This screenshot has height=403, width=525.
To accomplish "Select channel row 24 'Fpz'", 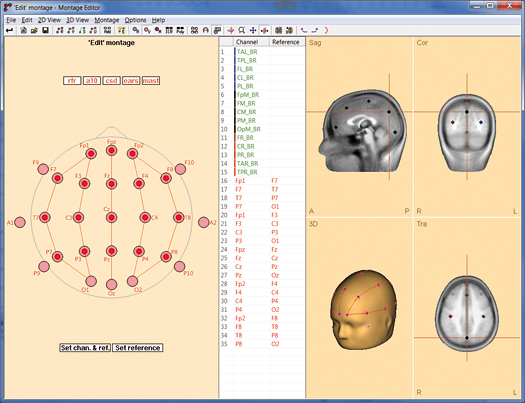I will coord(262,249).
